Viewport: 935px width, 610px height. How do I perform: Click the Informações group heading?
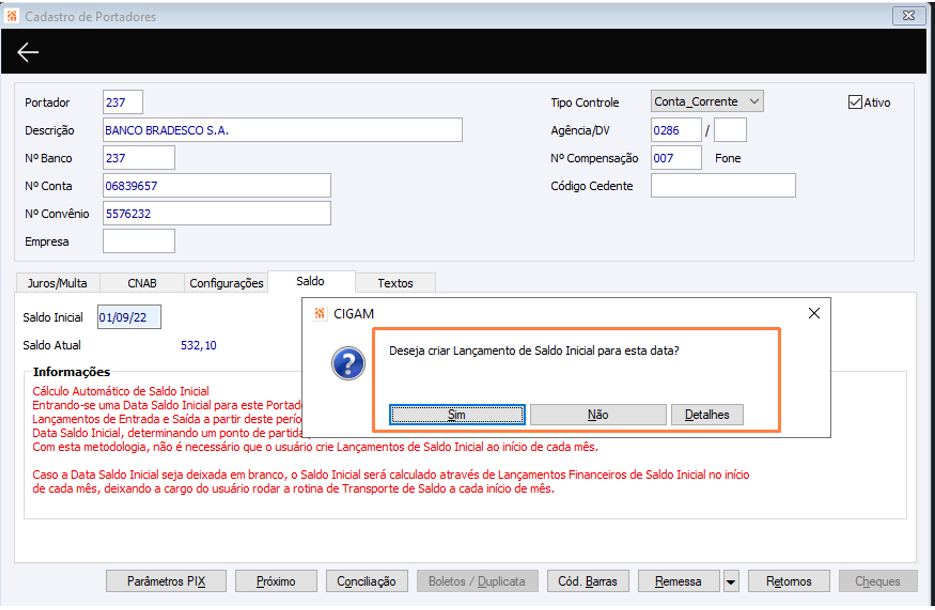point(72,372)
